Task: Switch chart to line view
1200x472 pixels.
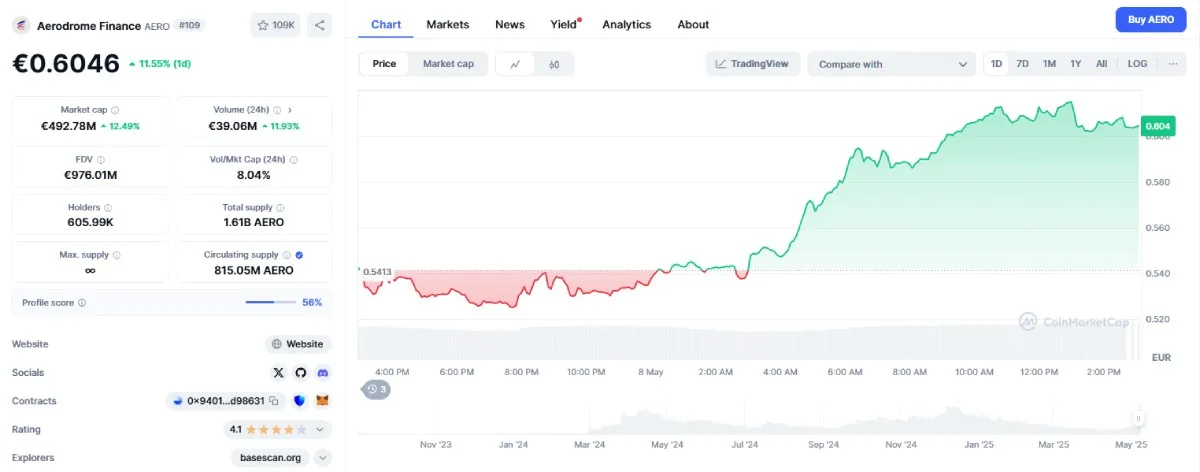Action: coord(515,64)
